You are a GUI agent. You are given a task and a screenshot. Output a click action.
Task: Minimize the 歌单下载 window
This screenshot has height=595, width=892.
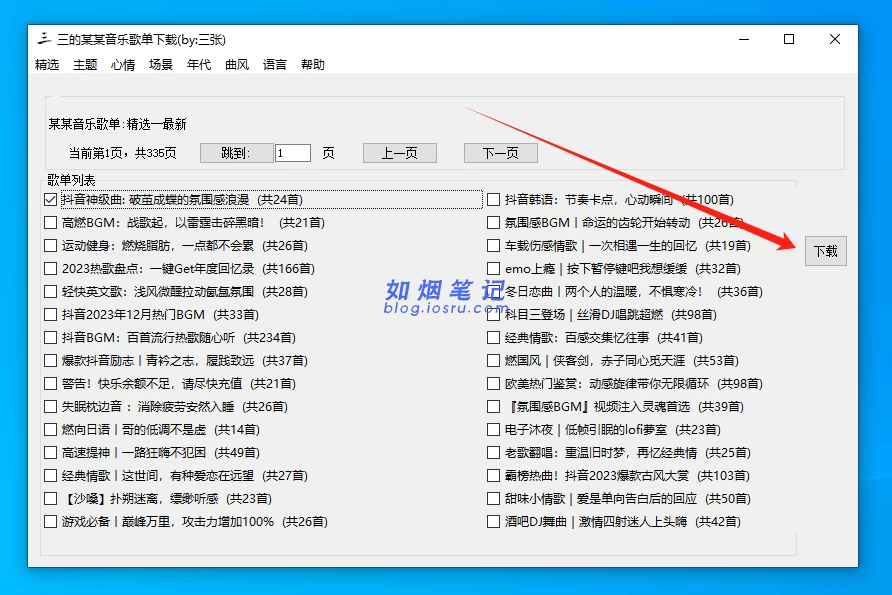[744, 39]
